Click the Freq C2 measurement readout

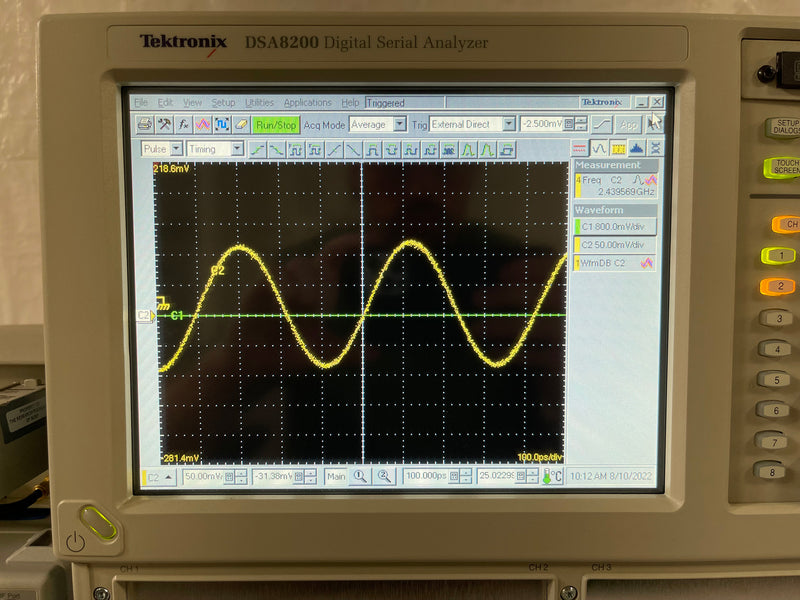point(615,186)
